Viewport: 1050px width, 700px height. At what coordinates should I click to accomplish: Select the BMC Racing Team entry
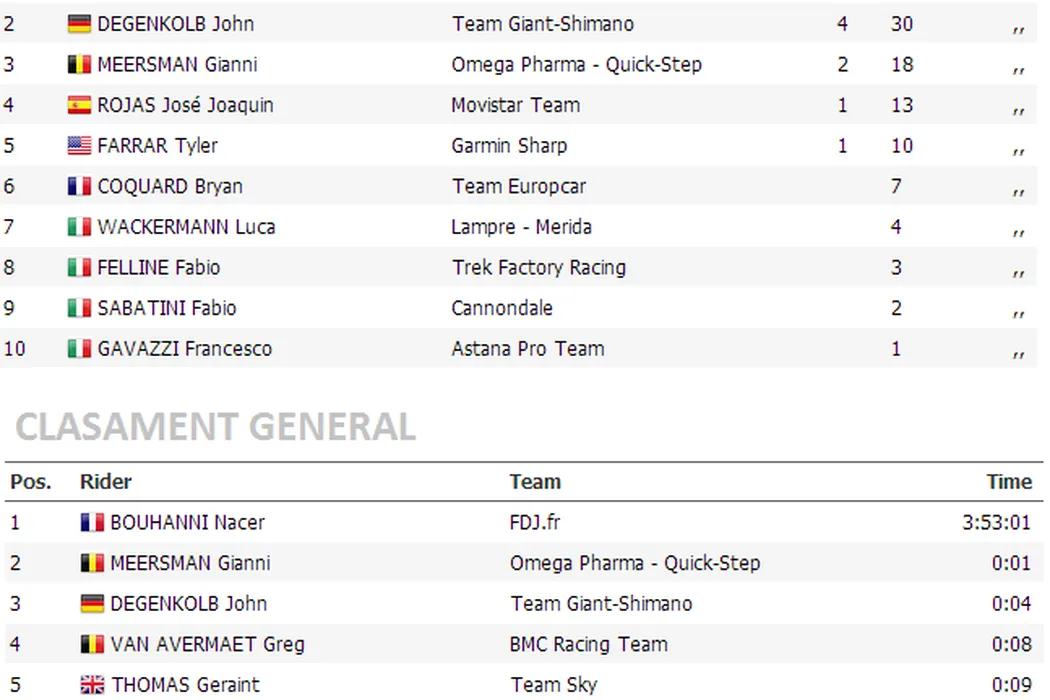pyautogui.click(x=588, y=645)
